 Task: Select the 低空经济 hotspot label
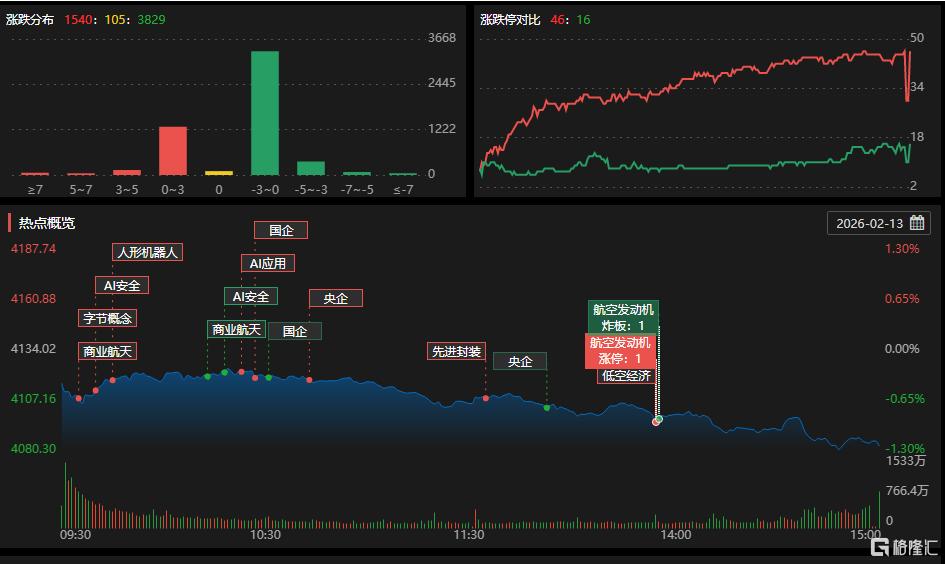pos(626,376)
